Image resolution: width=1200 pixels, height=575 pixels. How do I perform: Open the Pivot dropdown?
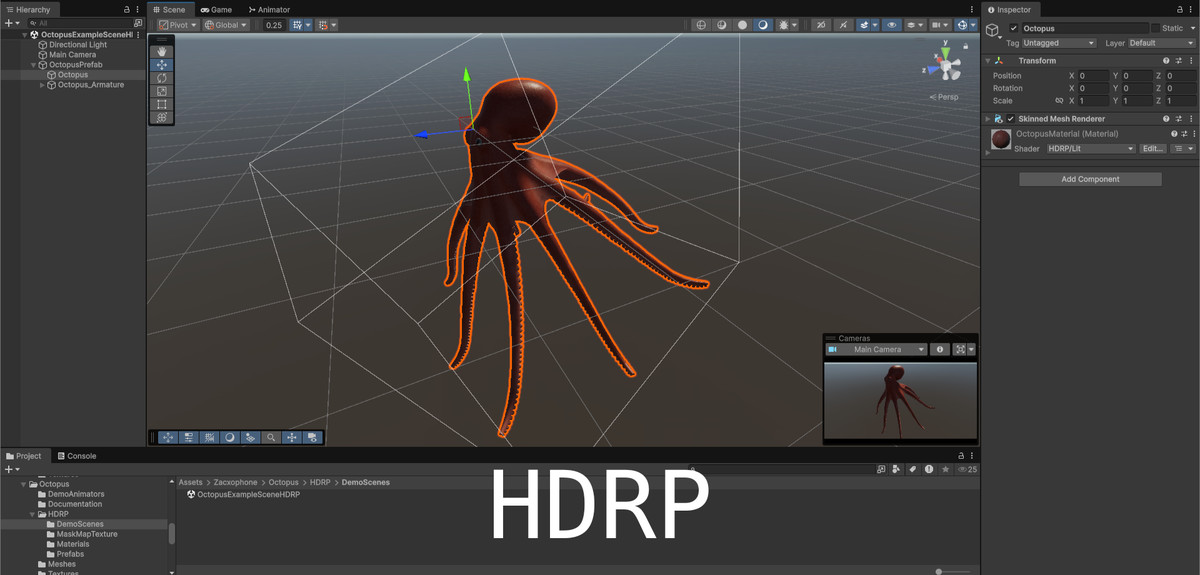pos(177,25)
